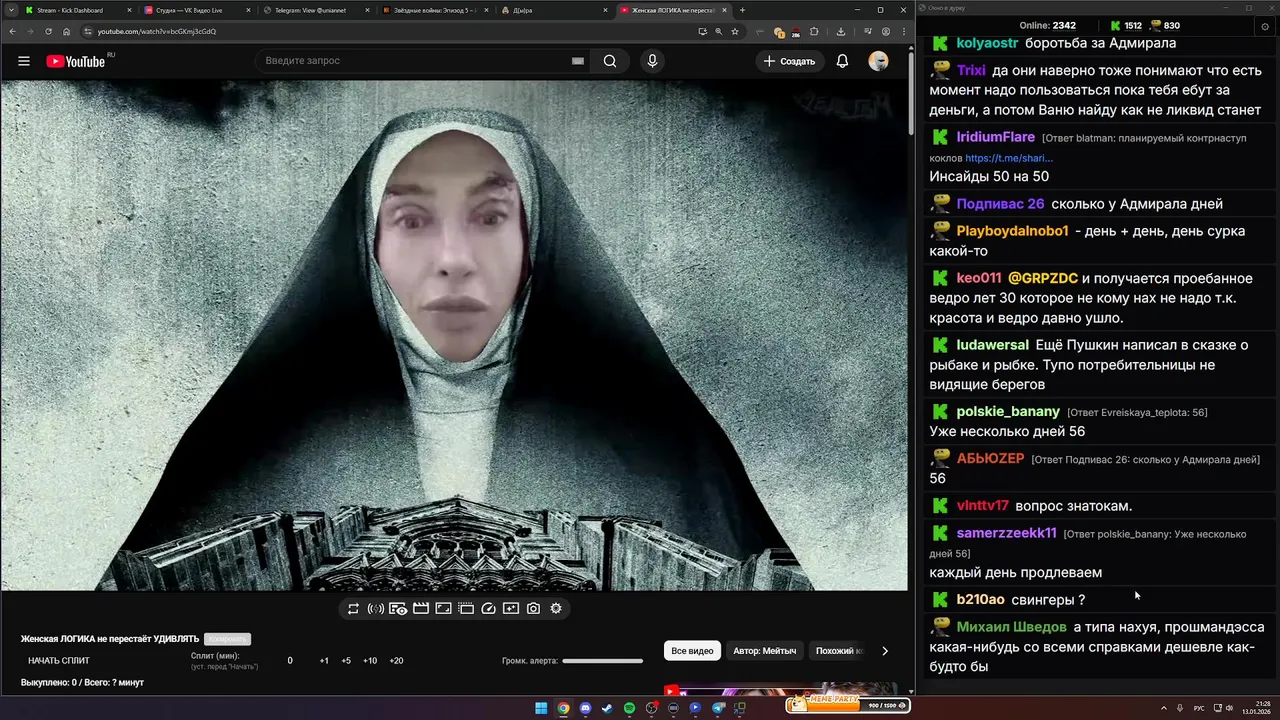Viewport: 1280px width, 720px height.
Task: Click НАЧАТЬ СПЛИТ
Action: click(59, 661)
